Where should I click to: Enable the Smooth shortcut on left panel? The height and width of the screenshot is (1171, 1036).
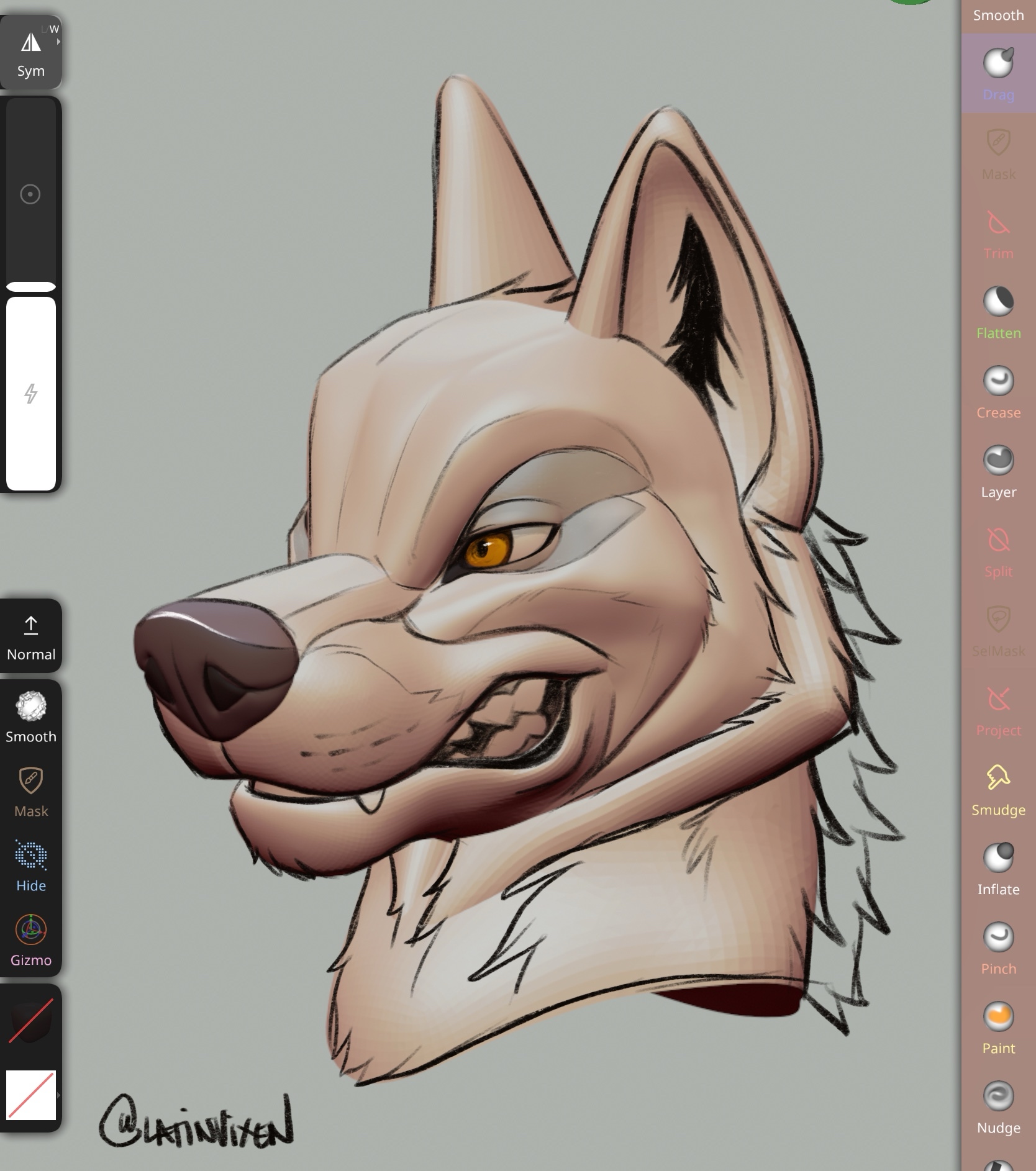tap(30, 717)
